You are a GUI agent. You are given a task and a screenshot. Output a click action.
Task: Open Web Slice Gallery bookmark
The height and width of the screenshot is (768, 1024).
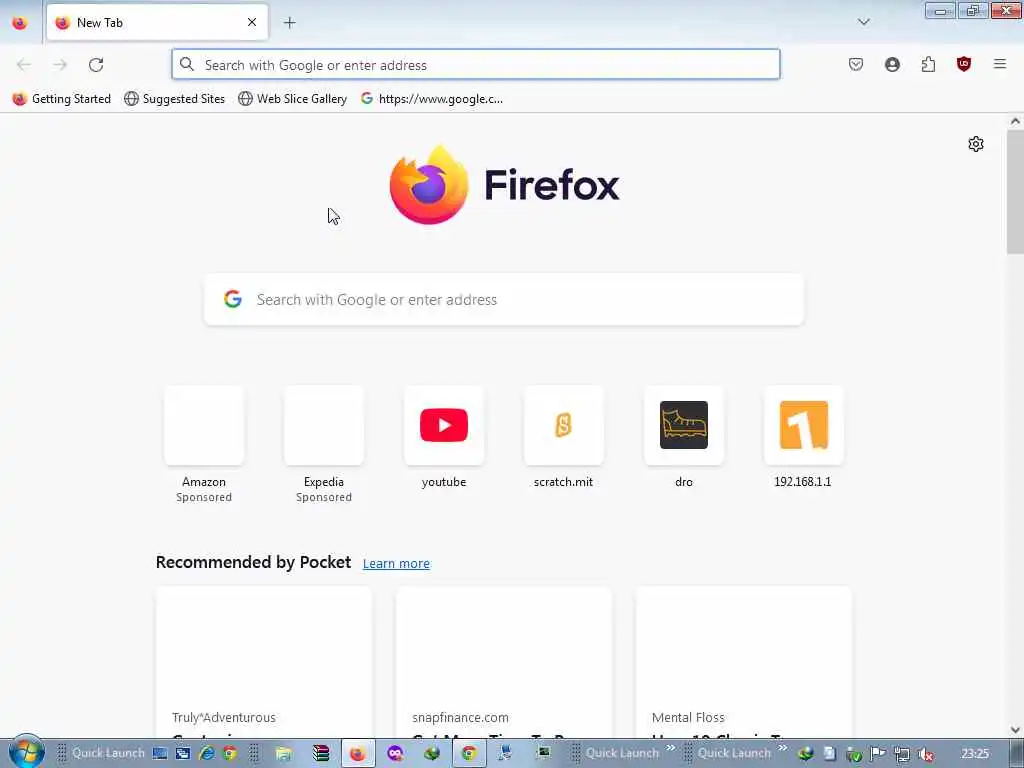293,99
